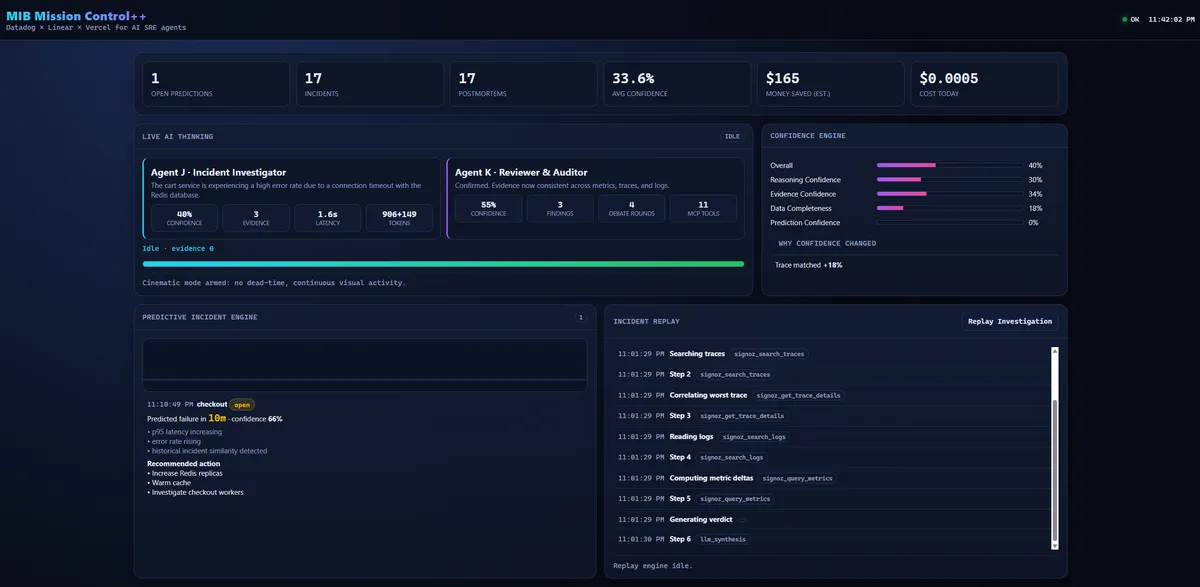Open the Money Saved (Est.) stat card
This screenshot has width=1200, height=587.
tap(830, 84)
